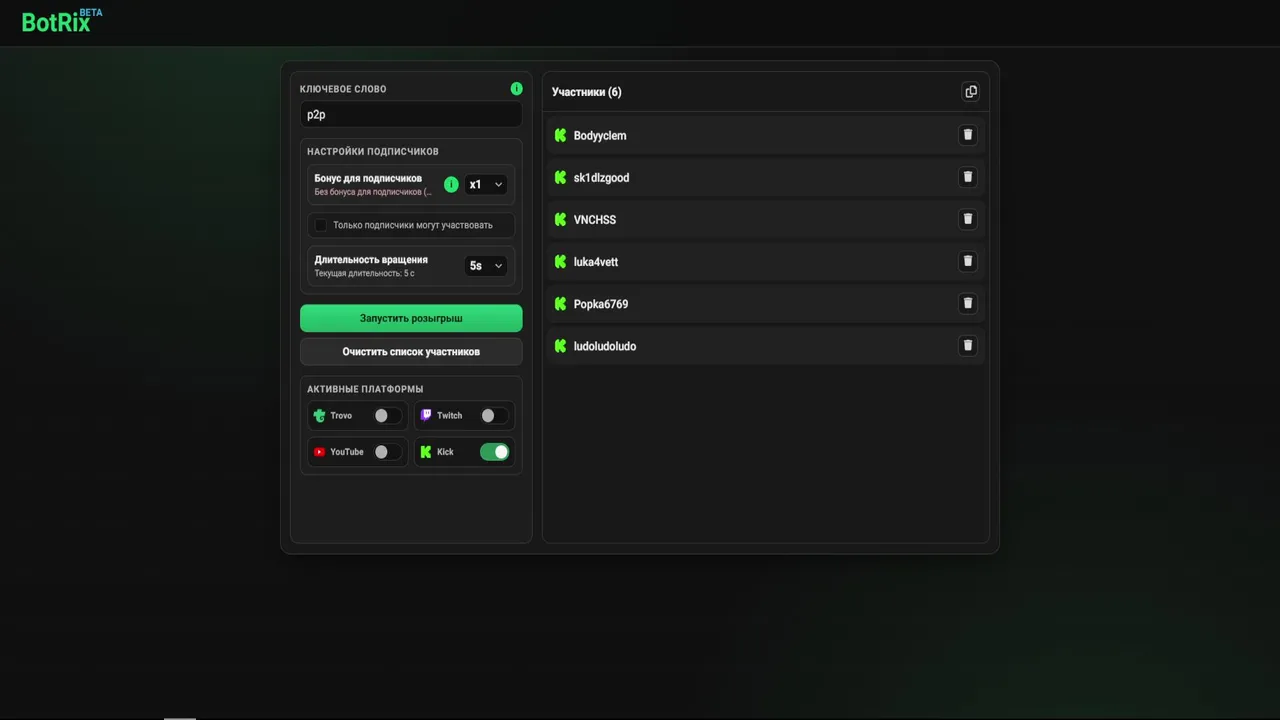Delete participant luka4vett
This screenshot has width=1280, height=720.
click(x=967, y=261)
